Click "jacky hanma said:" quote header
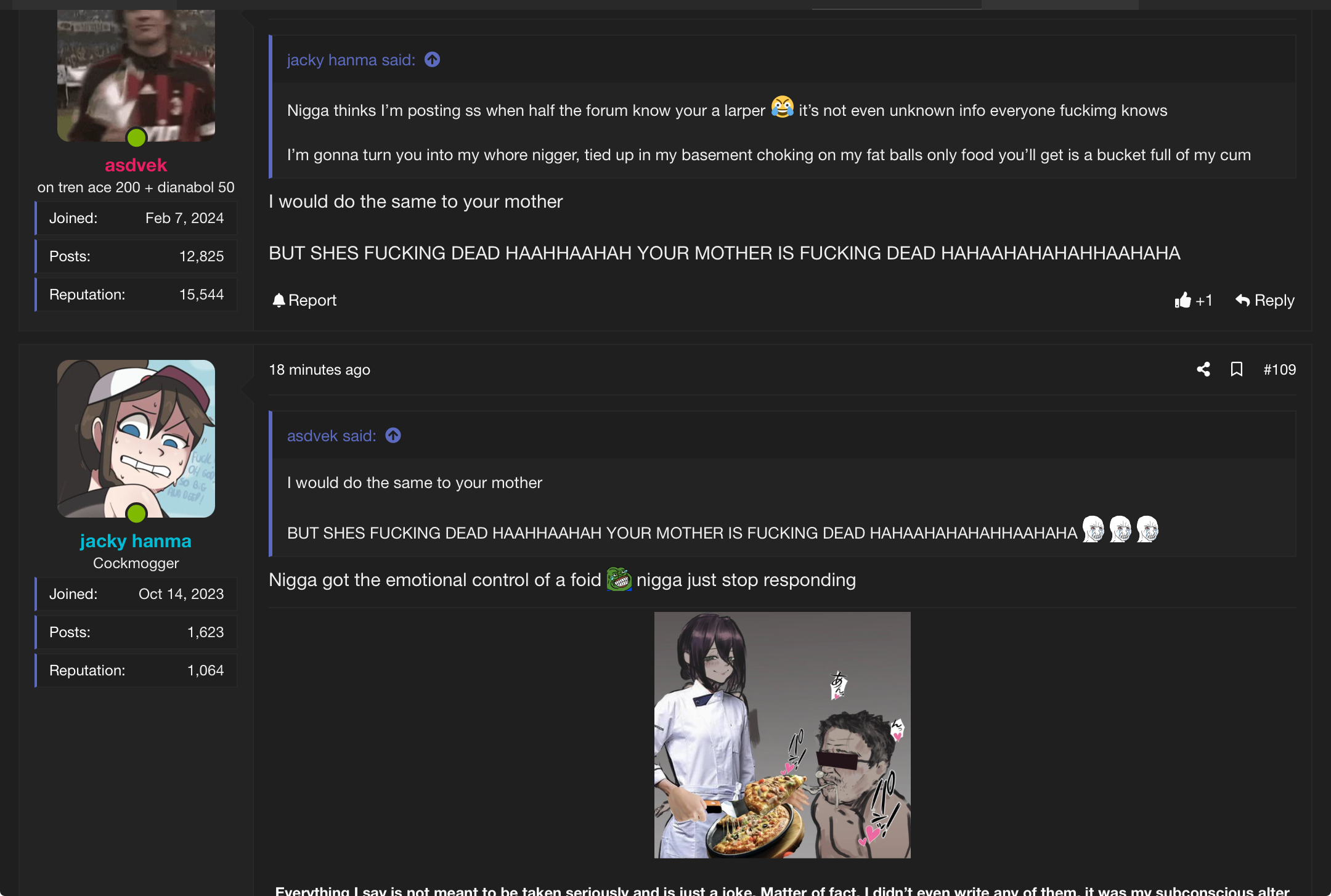Image resolution: width=1331 pixels, height=896 pixels. tap(351, 60)
